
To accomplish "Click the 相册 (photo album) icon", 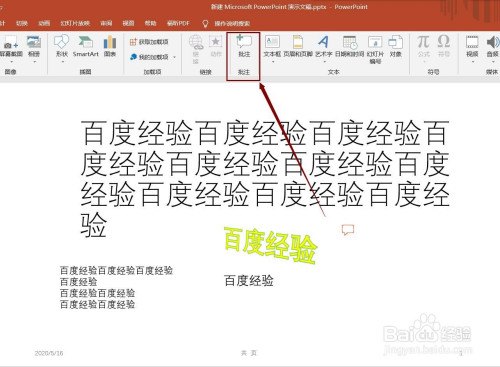I will tap(34, 42).
